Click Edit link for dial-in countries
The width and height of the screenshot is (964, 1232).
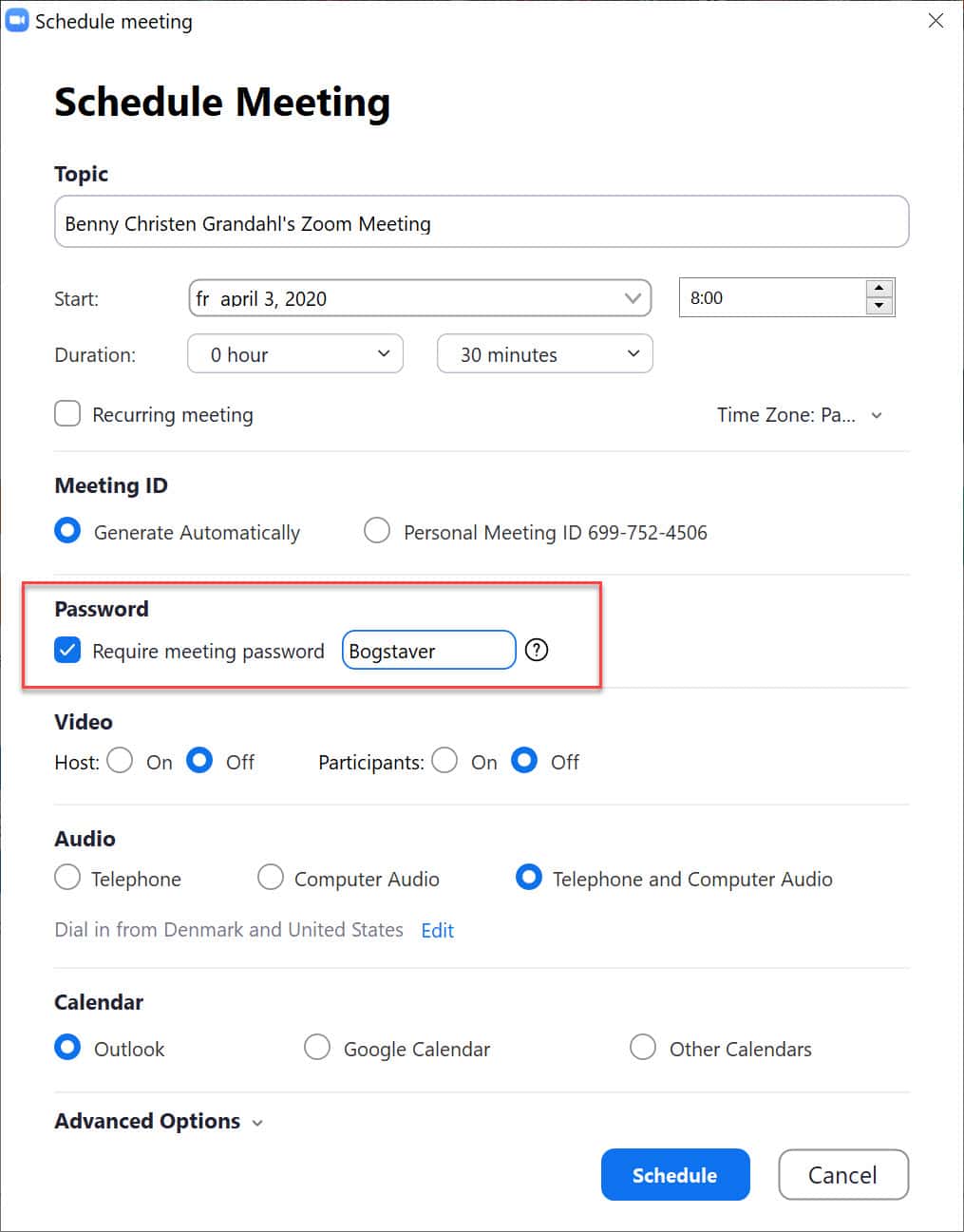437,931
